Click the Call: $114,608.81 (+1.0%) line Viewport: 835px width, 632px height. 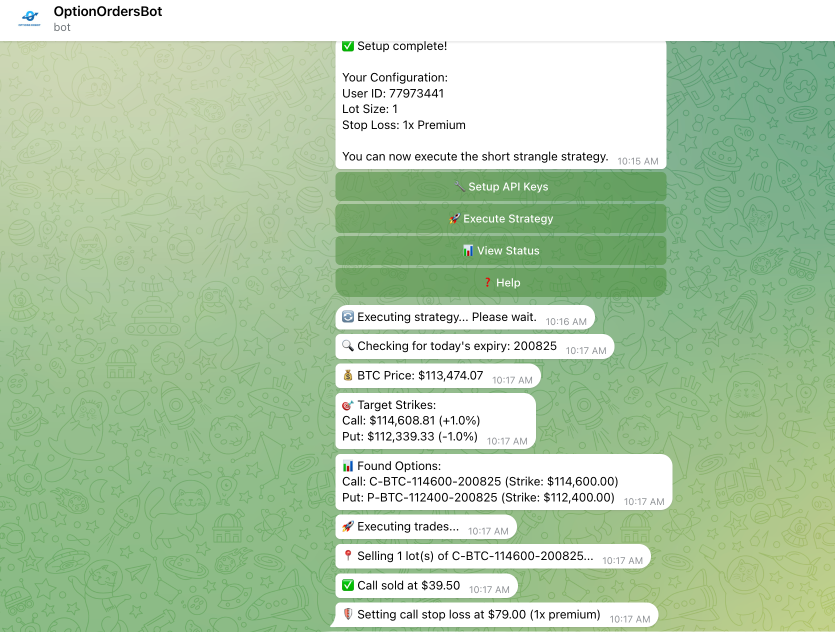411,421
